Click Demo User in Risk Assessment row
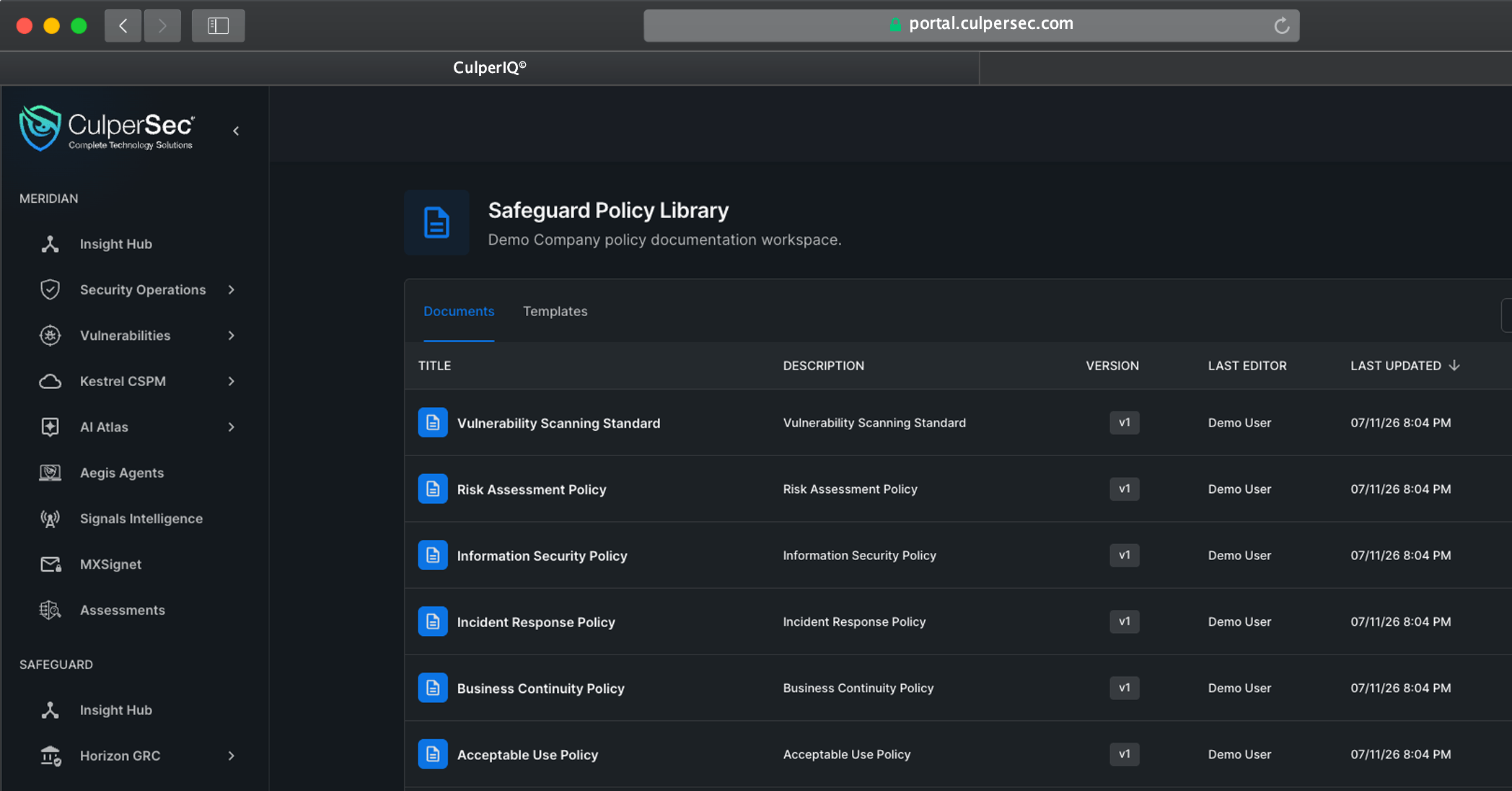Viewport: 1512px width, 791px height. (1239, 489)
